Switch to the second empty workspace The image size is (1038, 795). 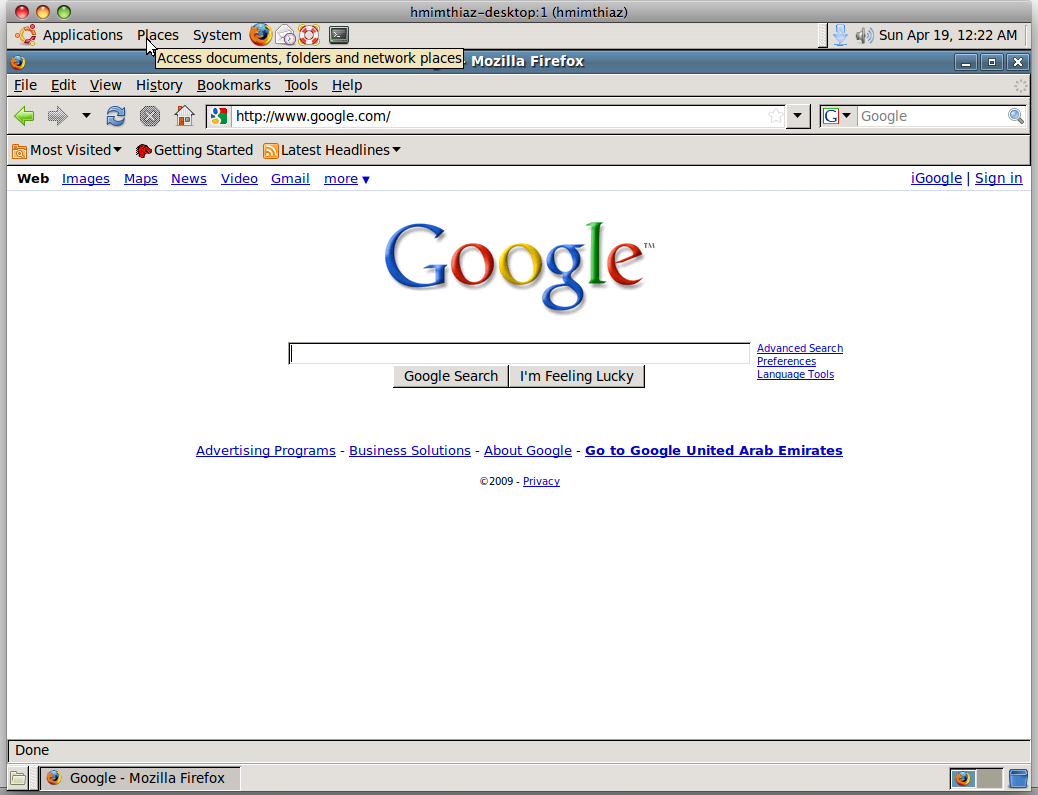[x=989, y=778]
